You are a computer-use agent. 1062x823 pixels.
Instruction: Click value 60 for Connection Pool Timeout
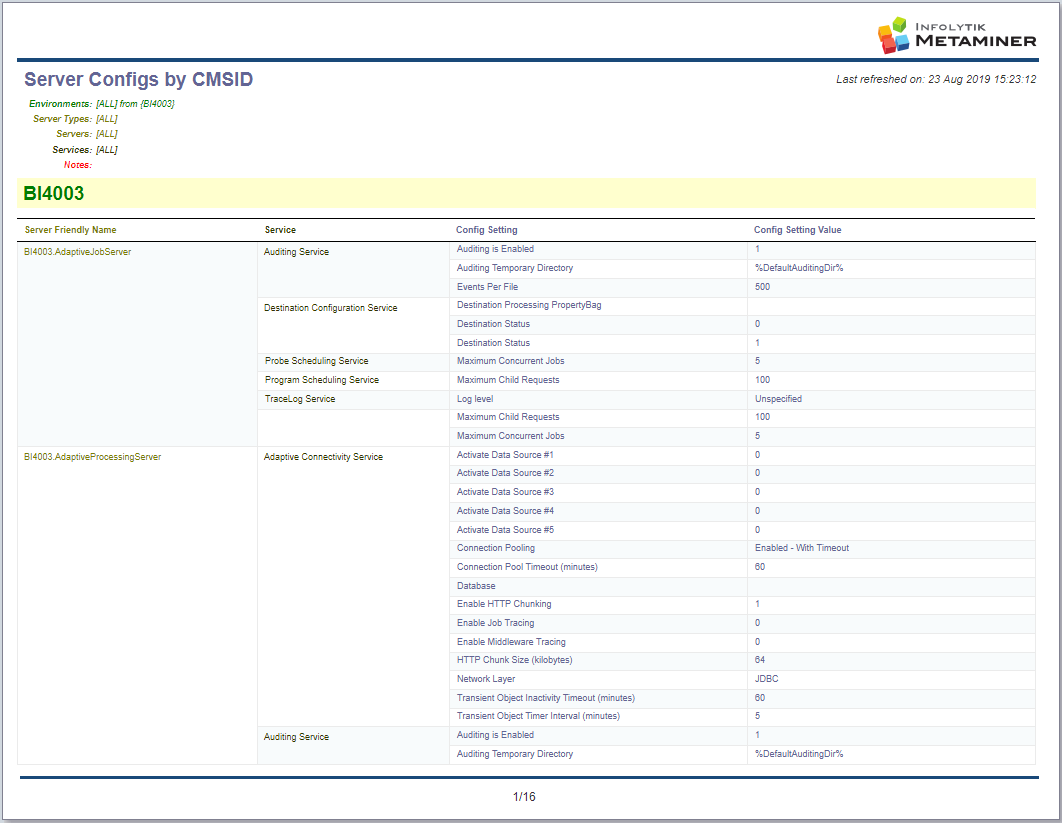(760, 567)
